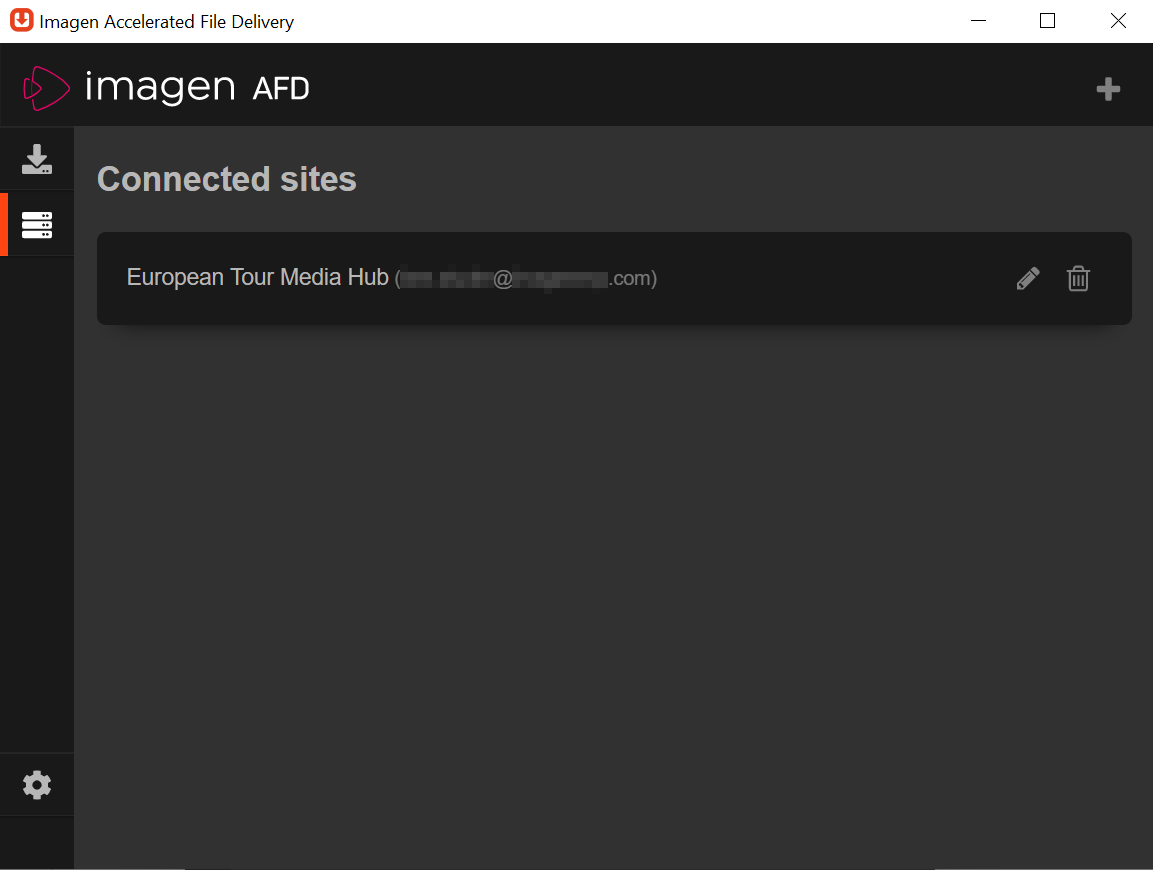Open the downloads tab in sidebar

37,159
